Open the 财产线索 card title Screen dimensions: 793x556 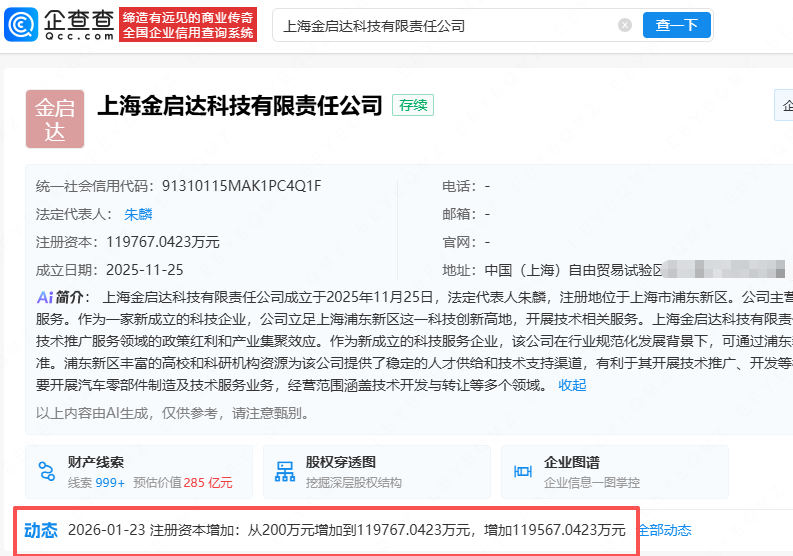[96, 462]
